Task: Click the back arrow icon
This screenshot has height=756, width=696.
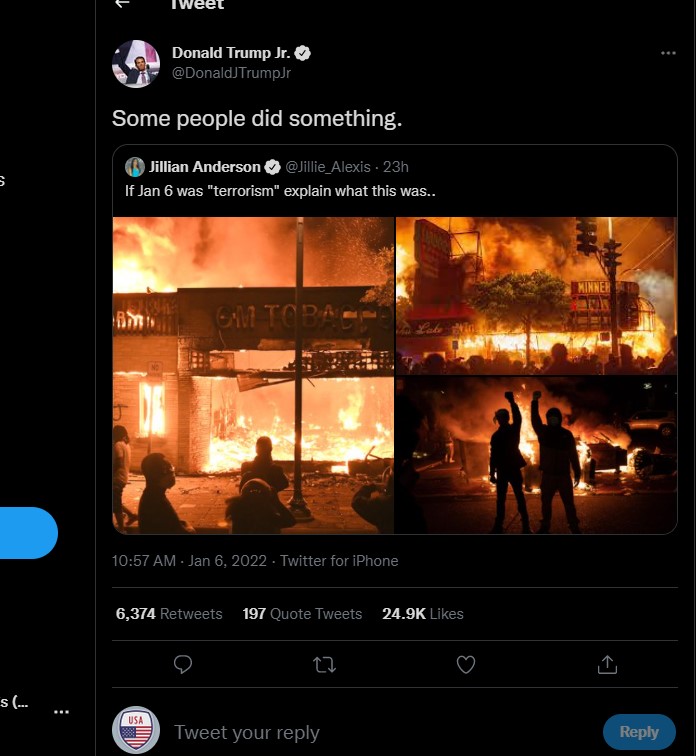Action: click(x=122, y=4)
